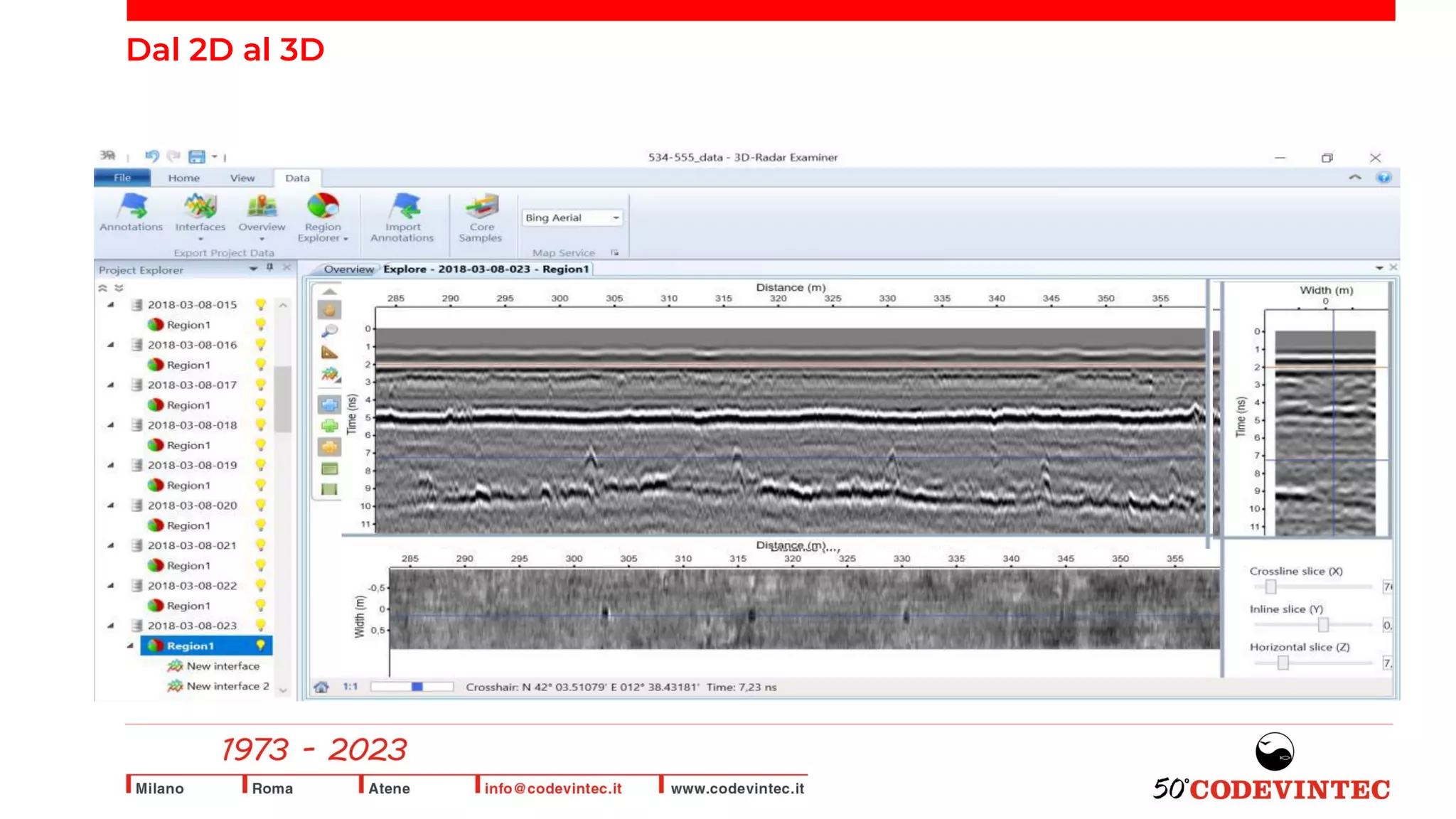The height and width of the screenshot is (819, 1456).
Task: Click the Project Explorer vertical scrollbar
Action: tap(283, 398)
